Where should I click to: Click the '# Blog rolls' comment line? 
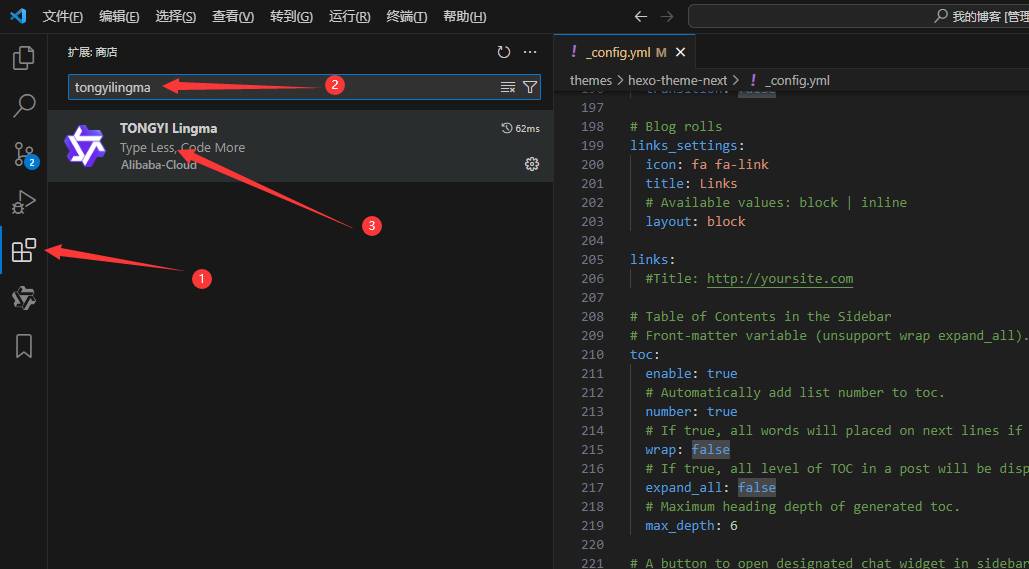pyautogui.click(x=676, y=126)
